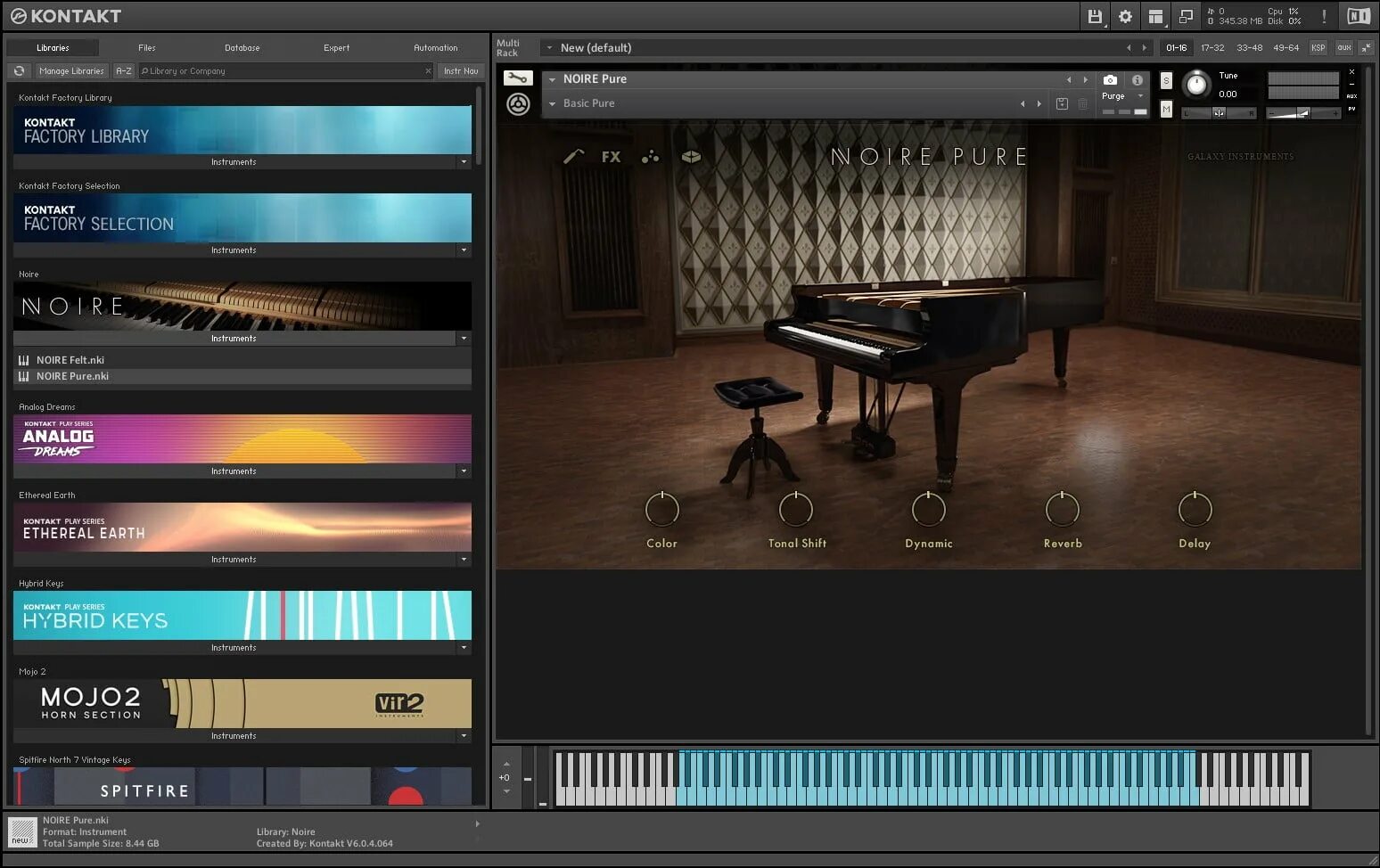This screenshot has width=1380, height=868.
Task: Click the Reverb knob
Action: pos(1062,509)
